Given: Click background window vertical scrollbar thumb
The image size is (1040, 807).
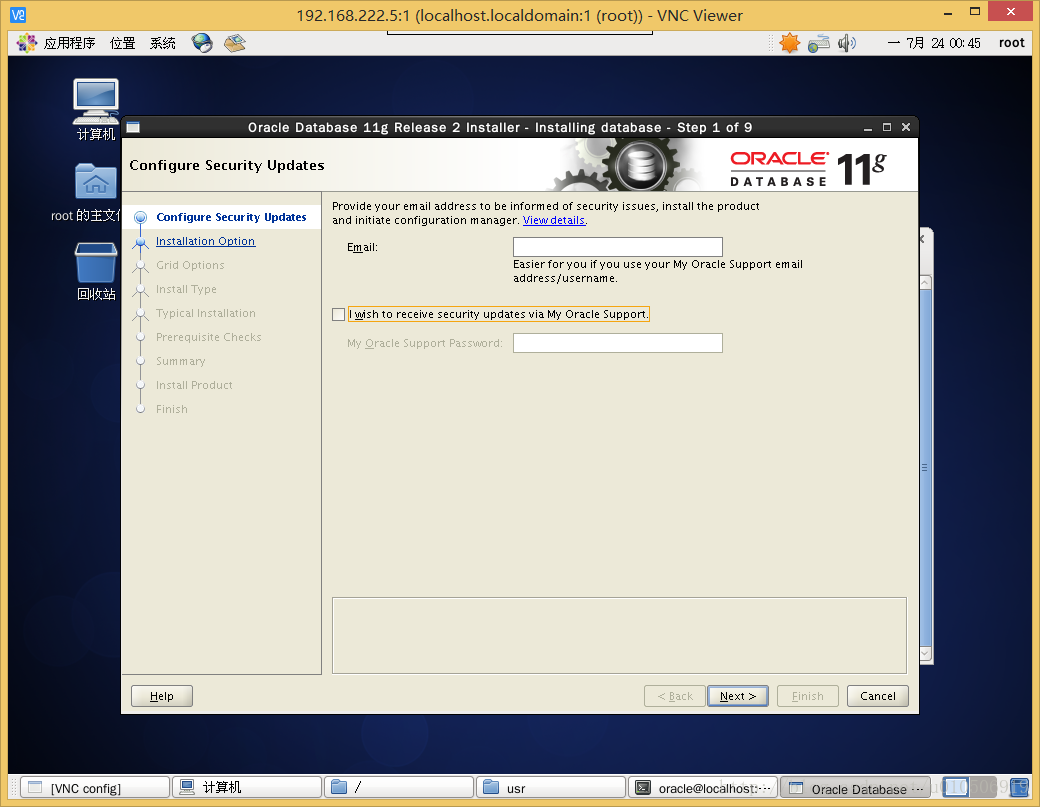Looking at the screenshot, I should pyautogui.click(x=926, y=467).
